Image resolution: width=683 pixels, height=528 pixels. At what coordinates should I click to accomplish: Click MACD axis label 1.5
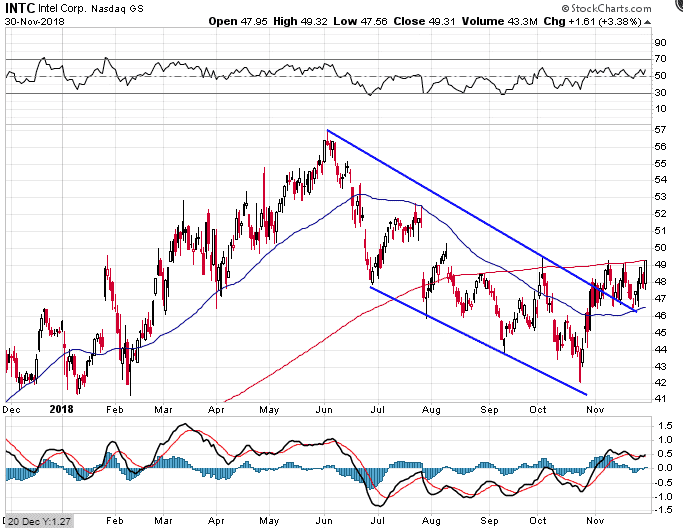(x=663, y=426)
